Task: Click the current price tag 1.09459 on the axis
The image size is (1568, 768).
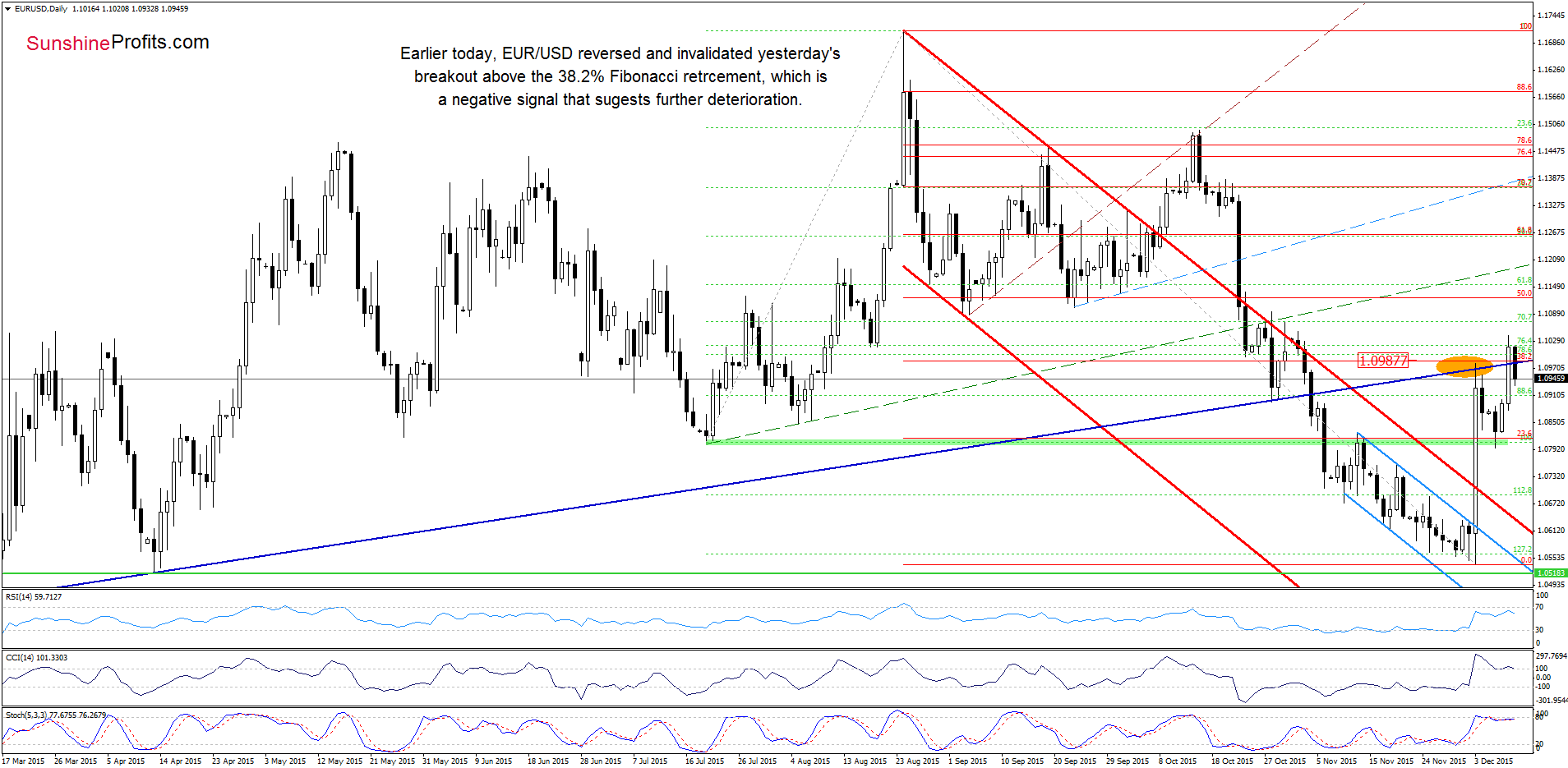Action: [1551, 379]
